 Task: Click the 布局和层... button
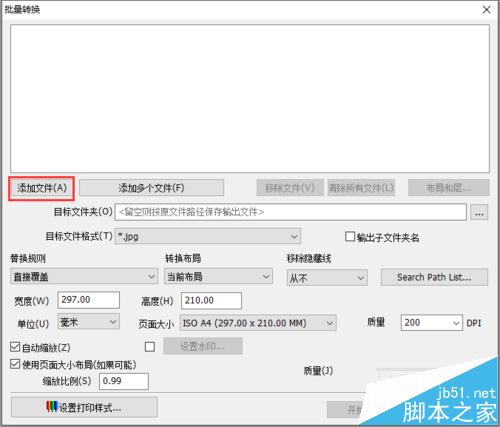(x=449, y=188)
